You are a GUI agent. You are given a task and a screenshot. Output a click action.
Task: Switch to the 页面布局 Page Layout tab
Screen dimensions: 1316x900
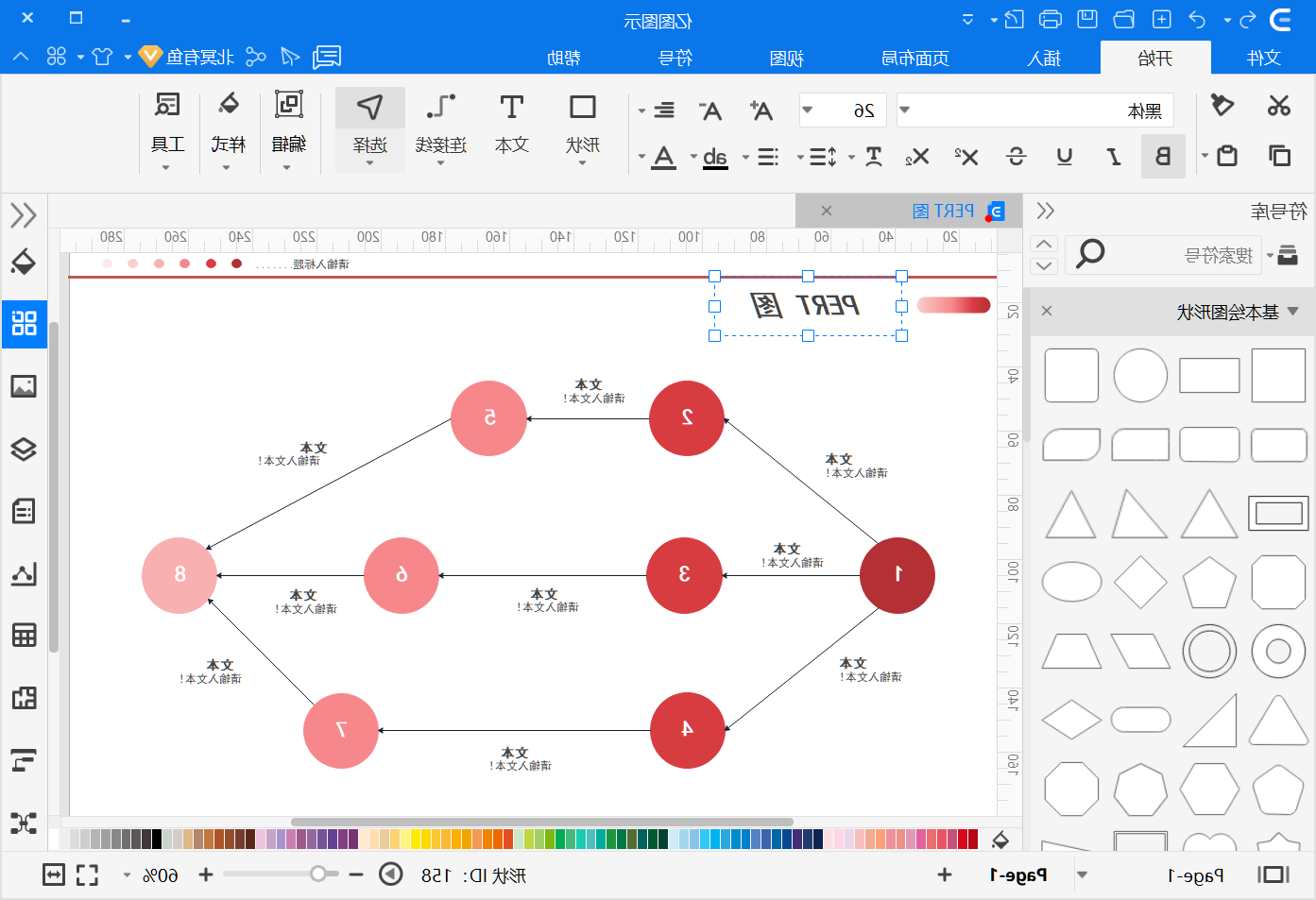pos(915,59)
